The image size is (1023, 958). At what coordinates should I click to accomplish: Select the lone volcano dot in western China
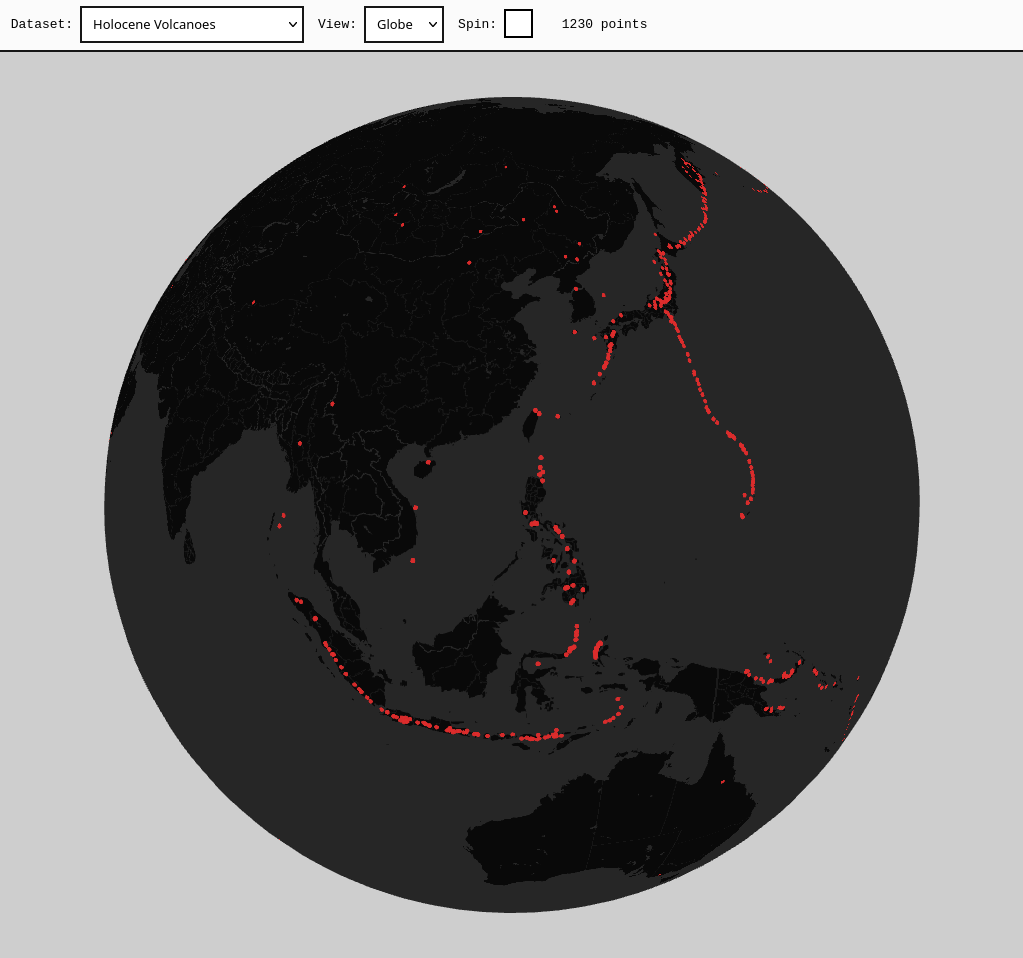point(253,302)
